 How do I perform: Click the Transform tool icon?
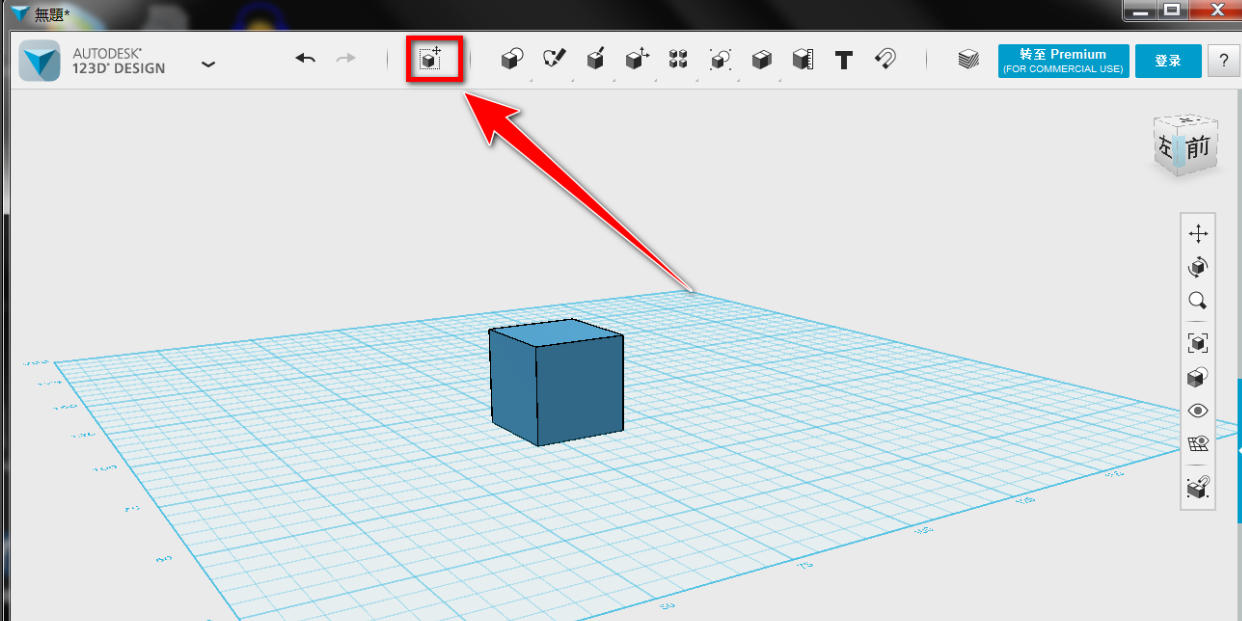pyautogui.click(x=431, y=59)
